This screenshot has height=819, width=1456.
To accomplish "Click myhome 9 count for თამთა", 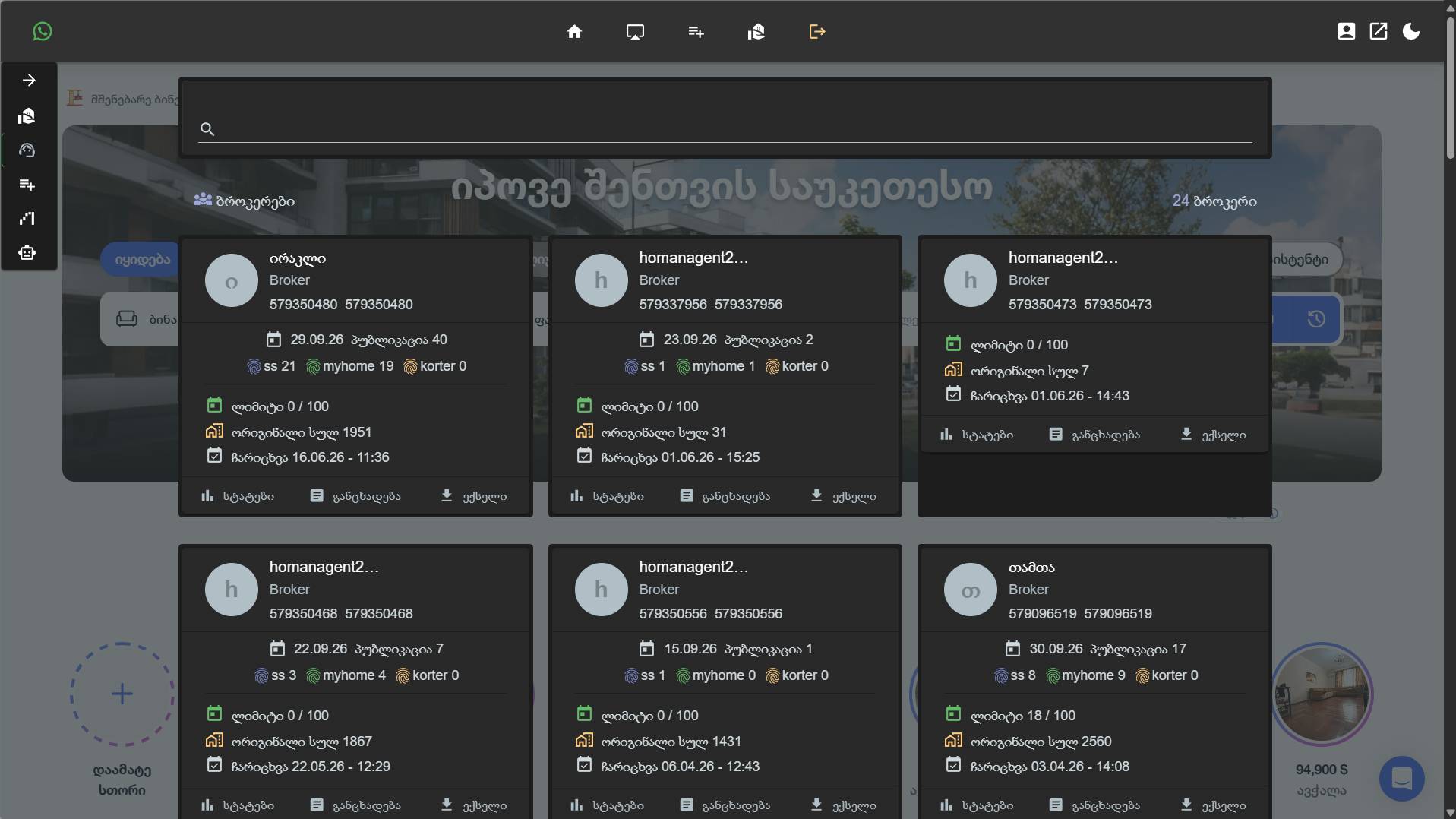I will [1085, 675].
